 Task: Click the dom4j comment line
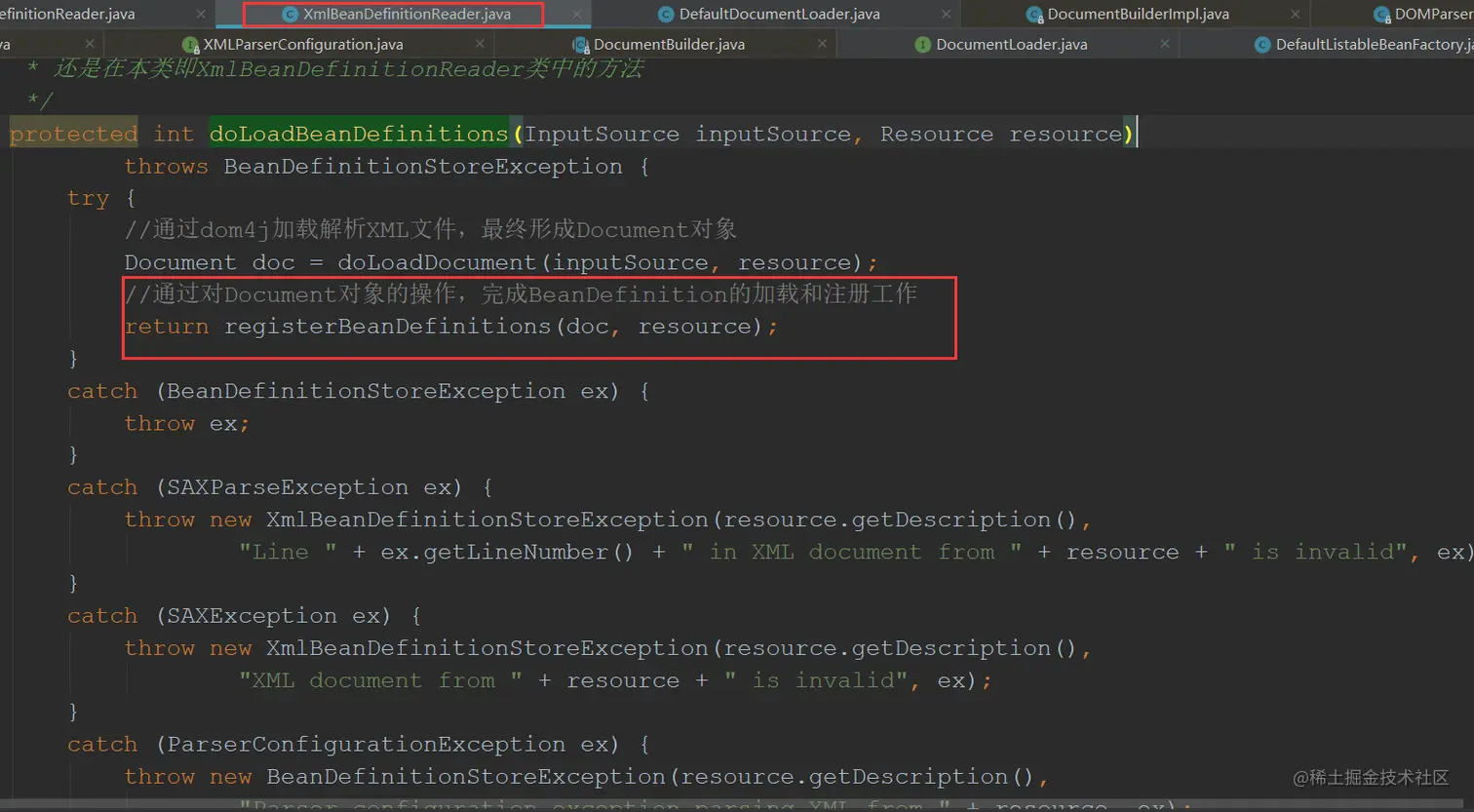click(431, 229)
